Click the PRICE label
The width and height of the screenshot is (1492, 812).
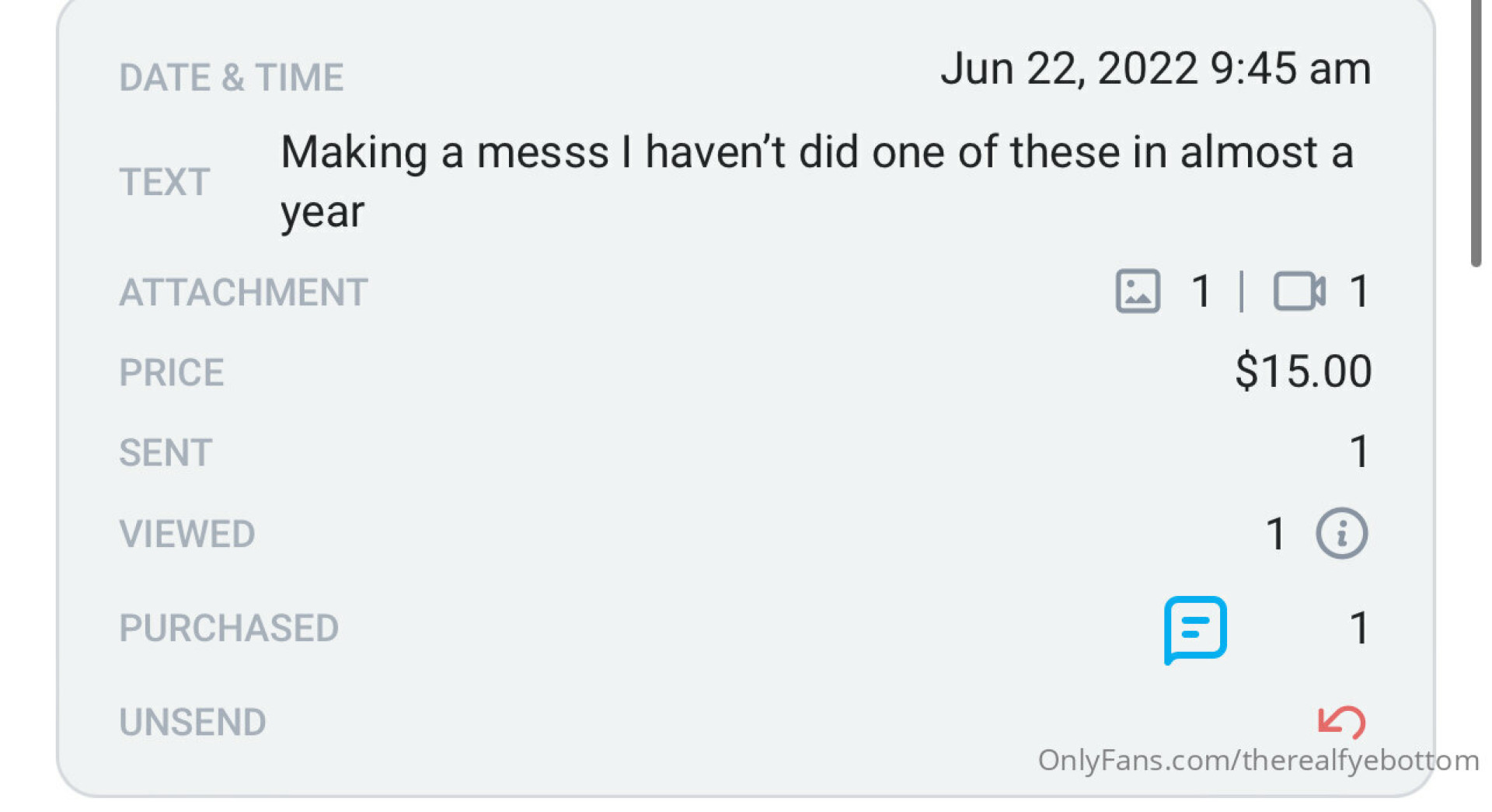pyautogui.click(x=172, y=373)
